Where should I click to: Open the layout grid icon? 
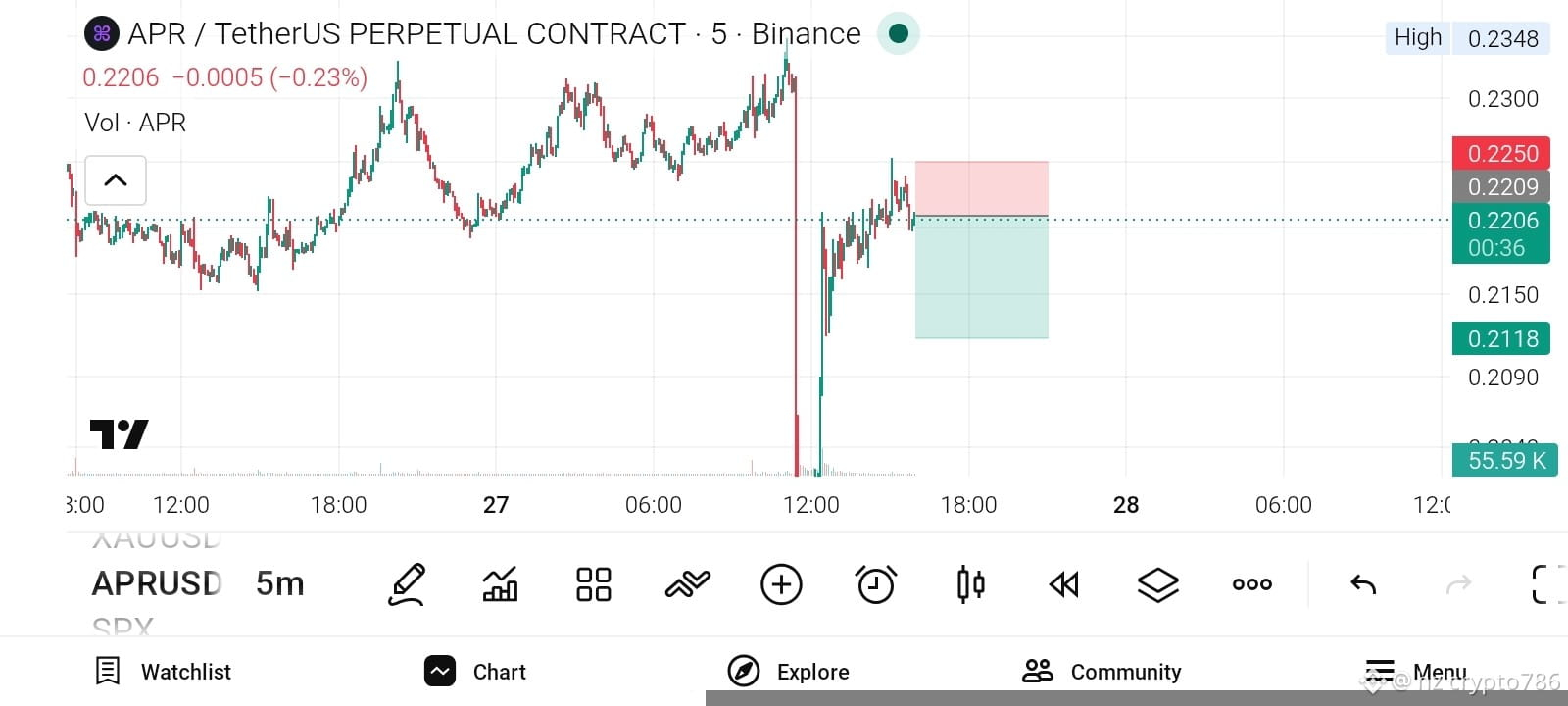coord(594,584)
